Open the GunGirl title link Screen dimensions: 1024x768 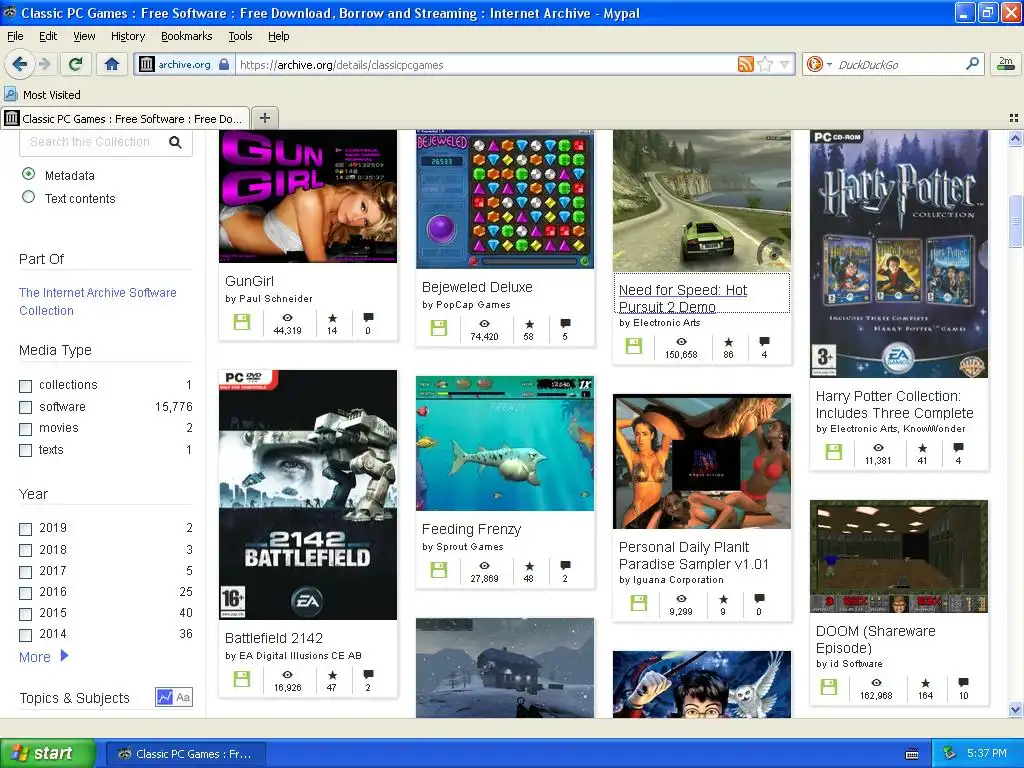tap(249, 281)
